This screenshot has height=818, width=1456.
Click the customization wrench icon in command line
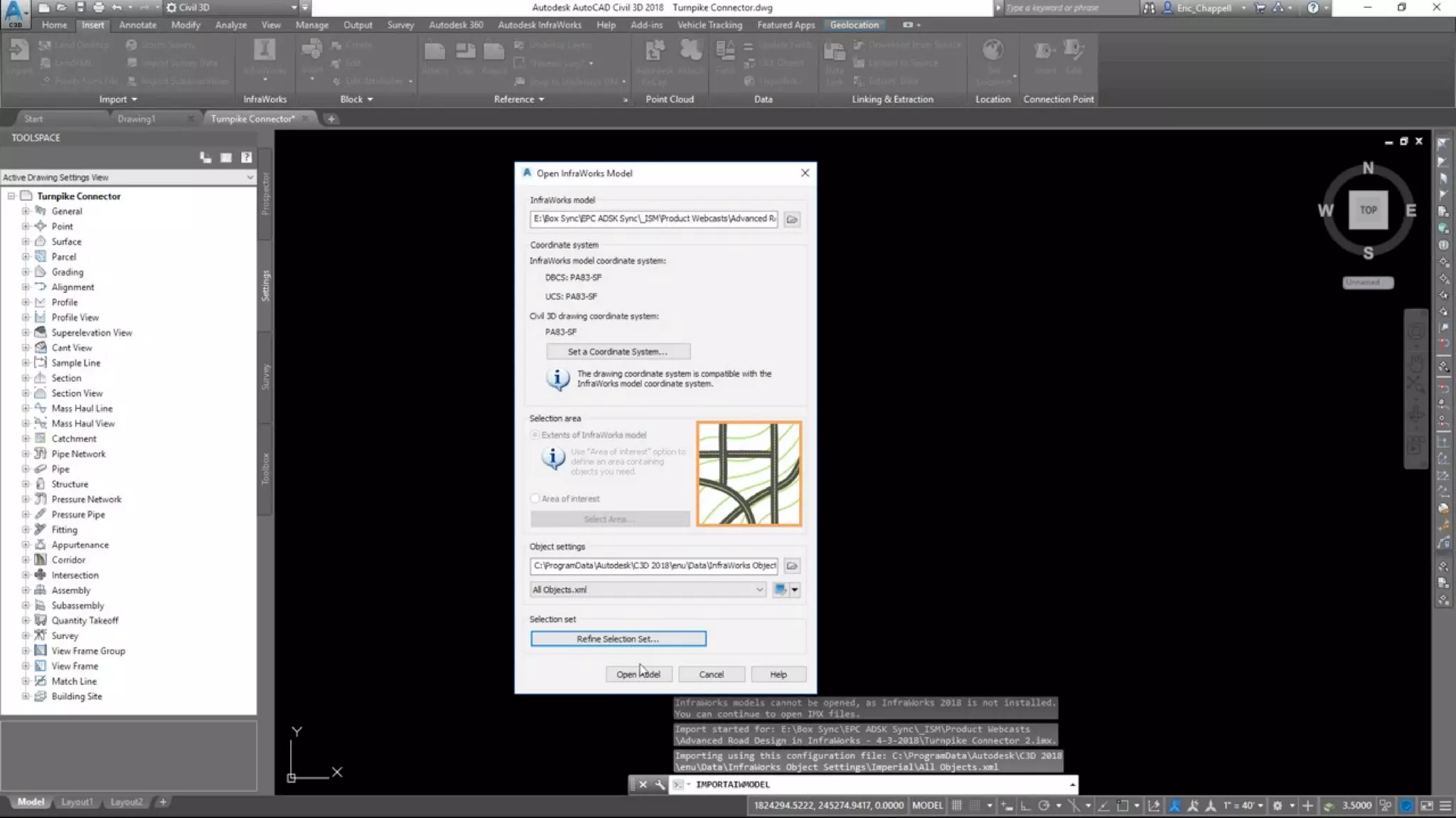click(660, 785)
